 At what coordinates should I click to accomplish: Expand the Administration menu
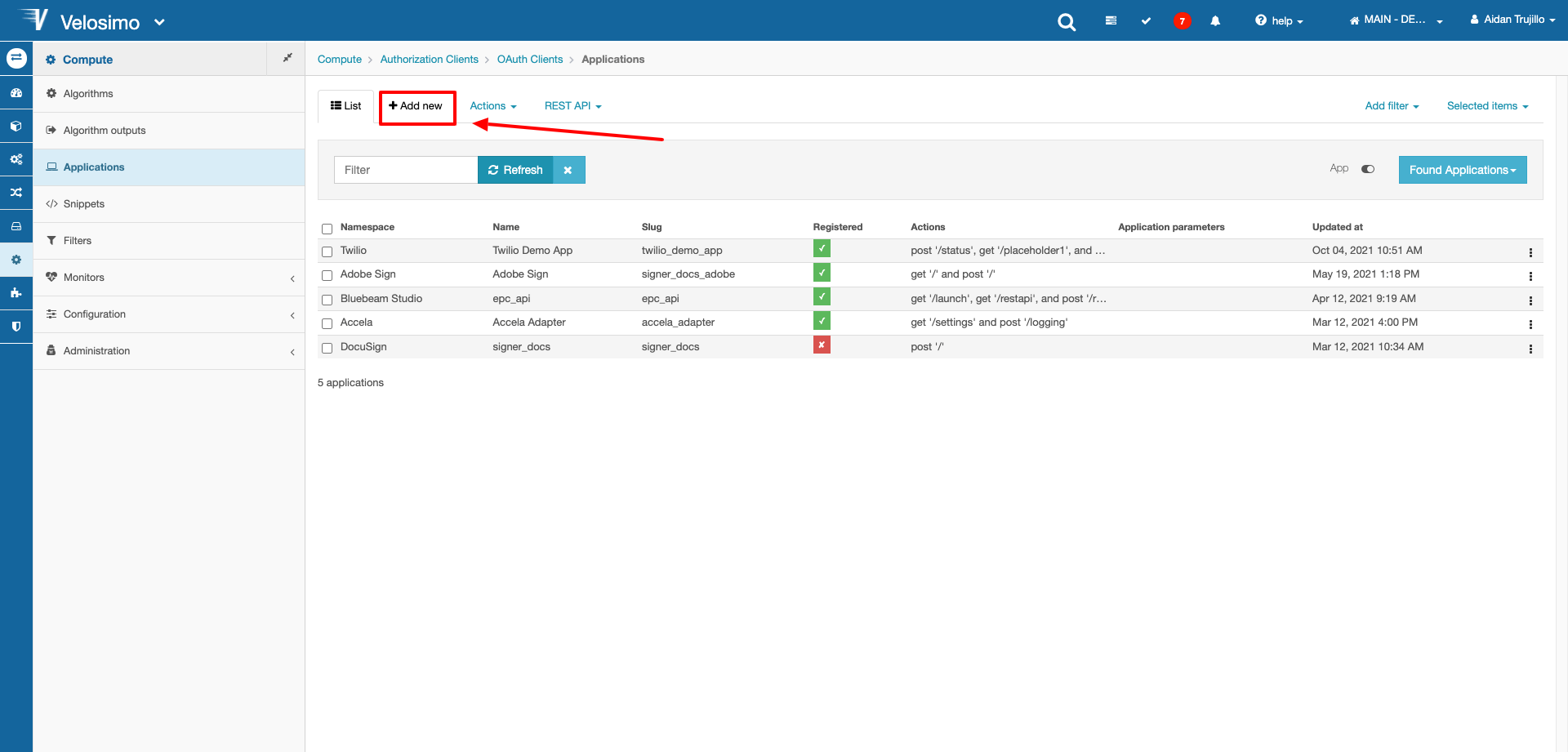click(x=169, y=351)
